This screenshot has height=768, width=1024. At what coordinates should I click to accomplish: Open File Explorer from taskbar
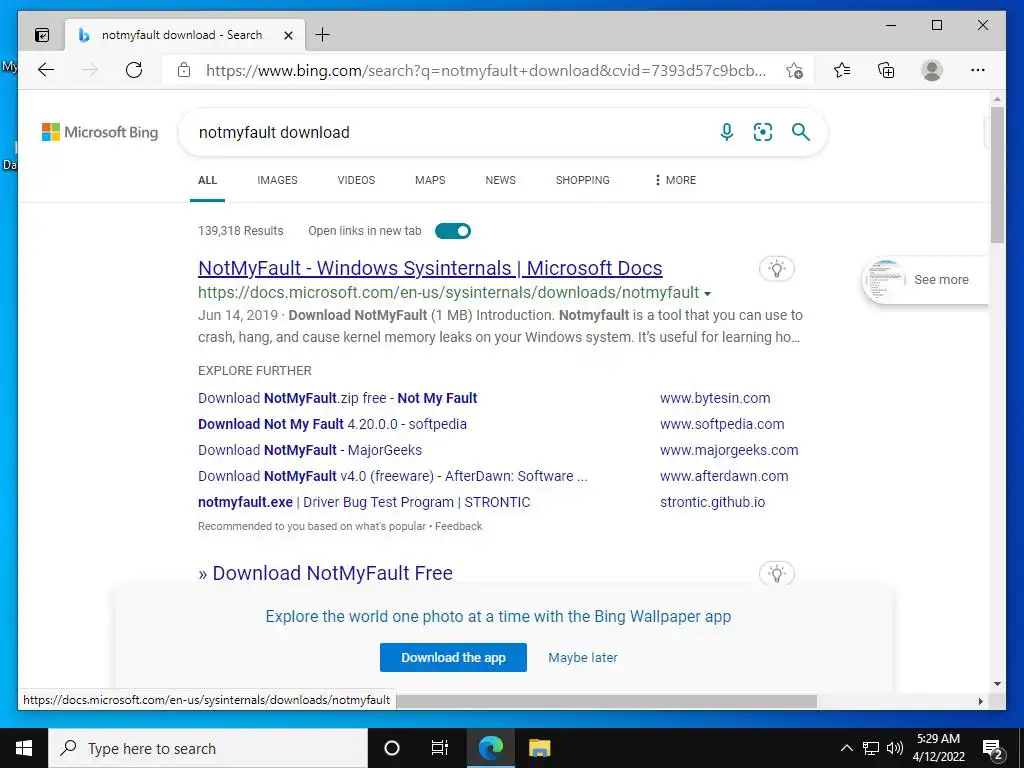pos(539,748)
